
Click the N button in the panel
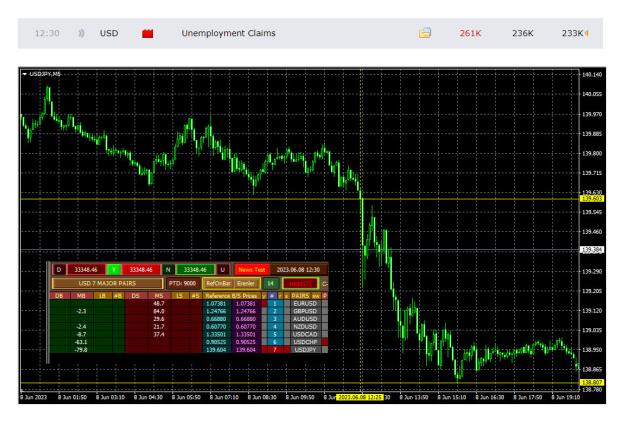coord(168,270)
